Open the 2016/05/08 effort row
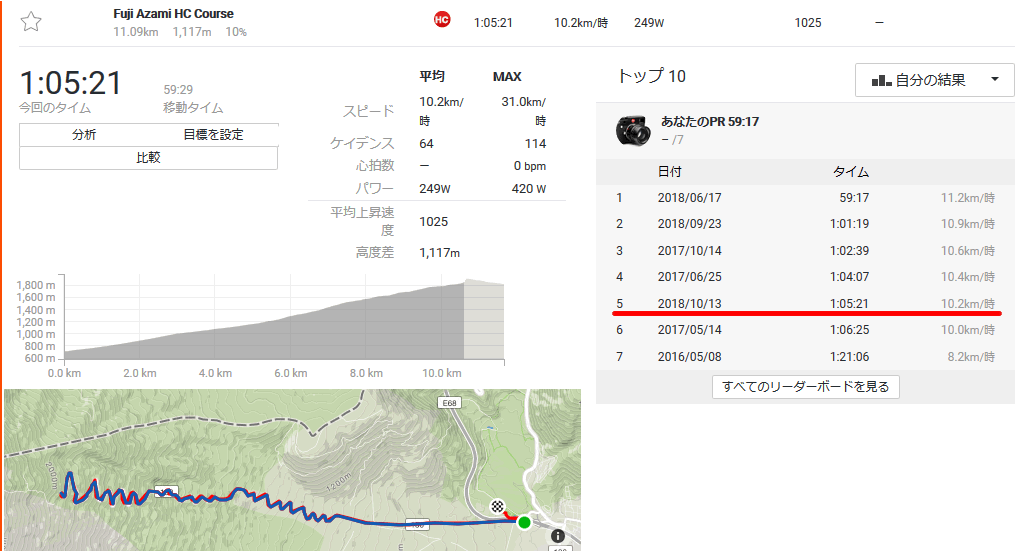The width and height of the screenshot is (1017, 551). coord(805,357)
